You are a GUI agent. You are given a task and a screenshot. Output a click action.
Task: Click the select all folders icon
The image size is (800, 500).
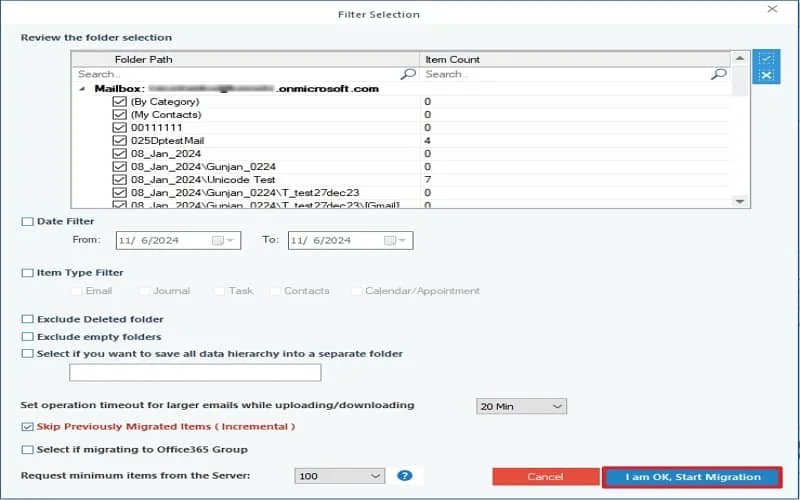pyautogui.click(x=766, y=58)
